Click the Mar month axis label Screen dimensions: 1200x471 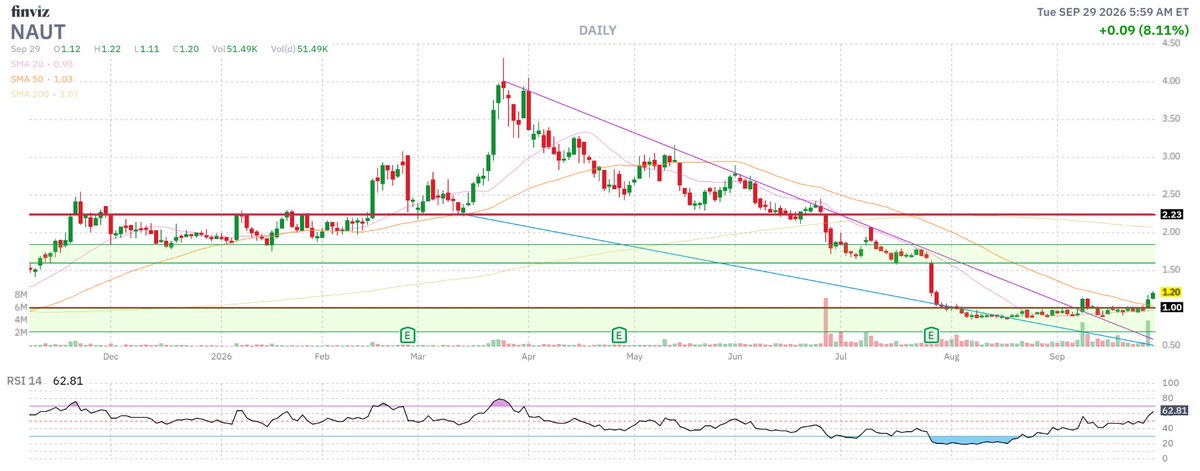(x=417, y=355)
